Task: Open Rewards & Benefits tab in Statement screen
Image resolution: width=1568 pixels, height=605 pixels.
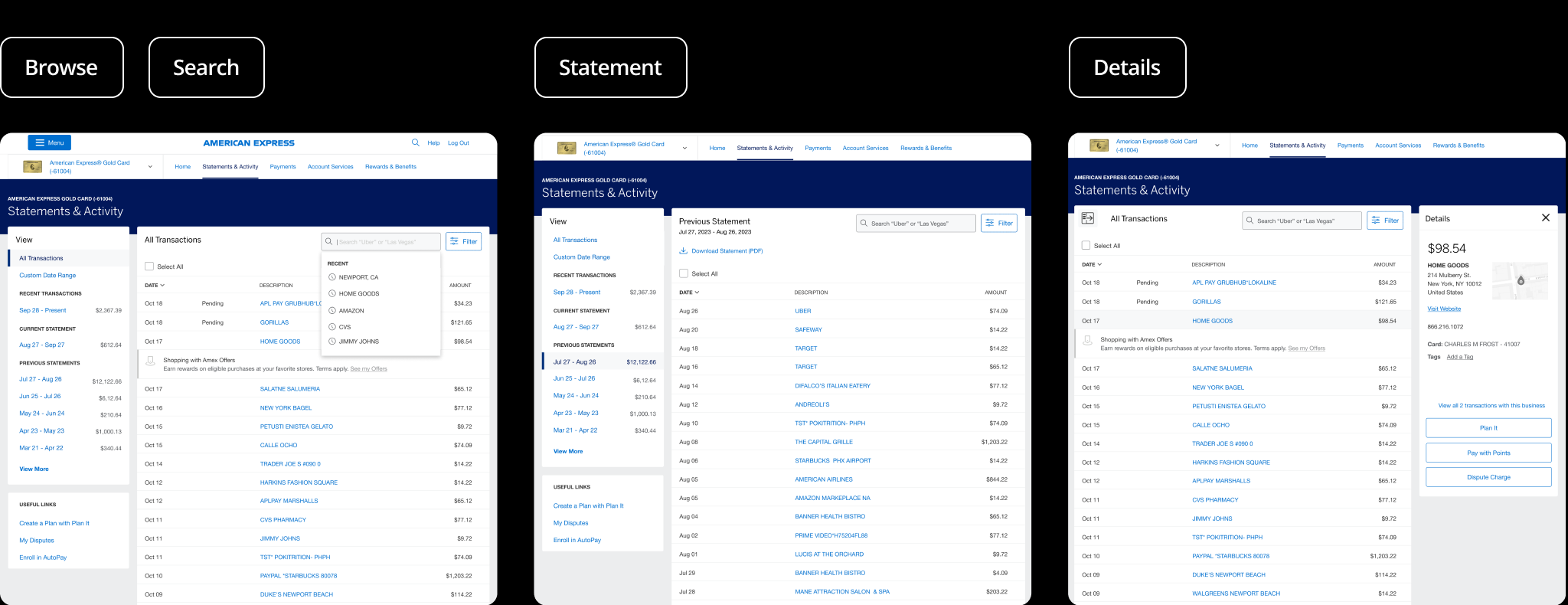Action: (x=926, y=148)
